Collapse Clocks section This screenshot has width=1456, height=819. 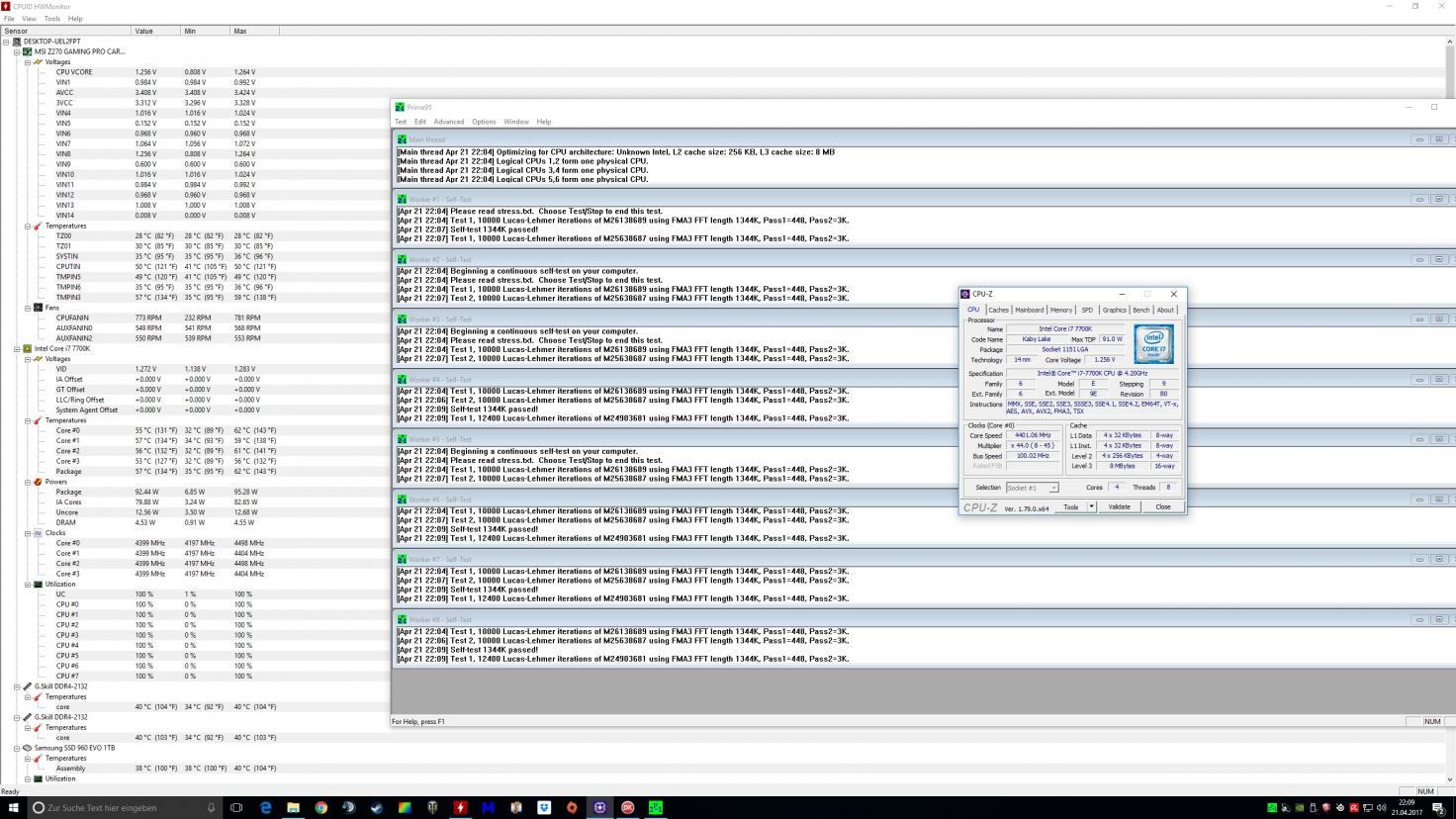[x=28, y=533]
